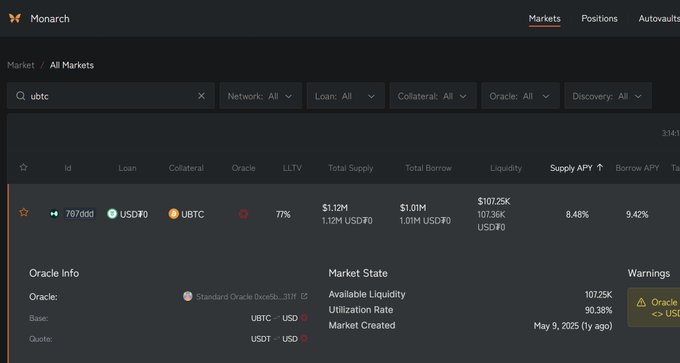
Task: Focus the ubtc search field
Action: click(111, 96)
